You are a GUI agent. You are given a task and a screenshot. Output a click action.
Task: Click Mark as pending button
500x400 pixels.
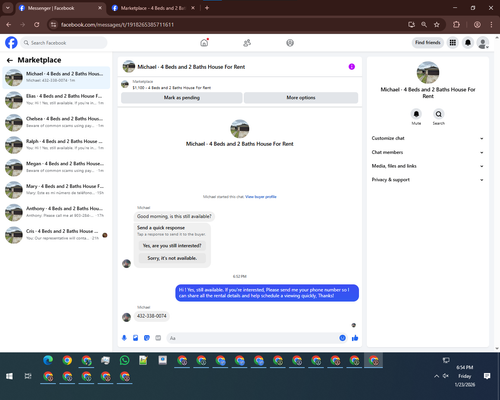pyautogui.click(x=182, y=98)
